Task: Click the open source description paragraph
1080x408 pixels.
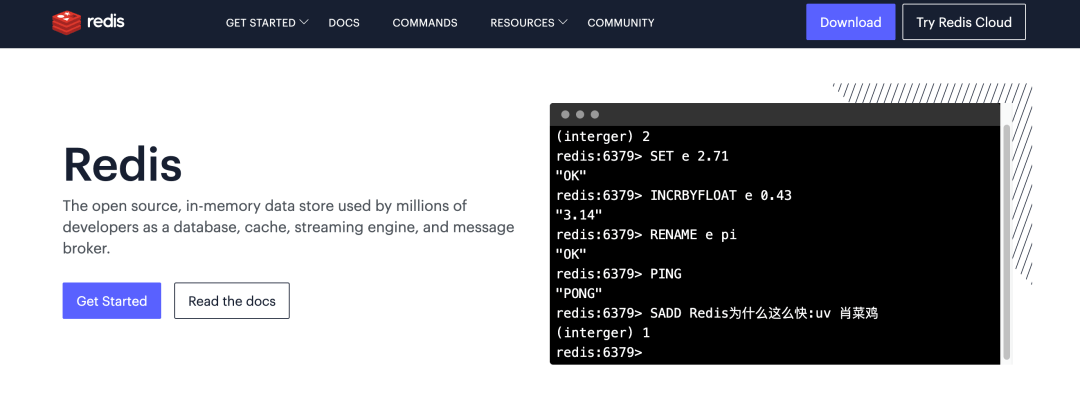Action: tap(288, 227)
